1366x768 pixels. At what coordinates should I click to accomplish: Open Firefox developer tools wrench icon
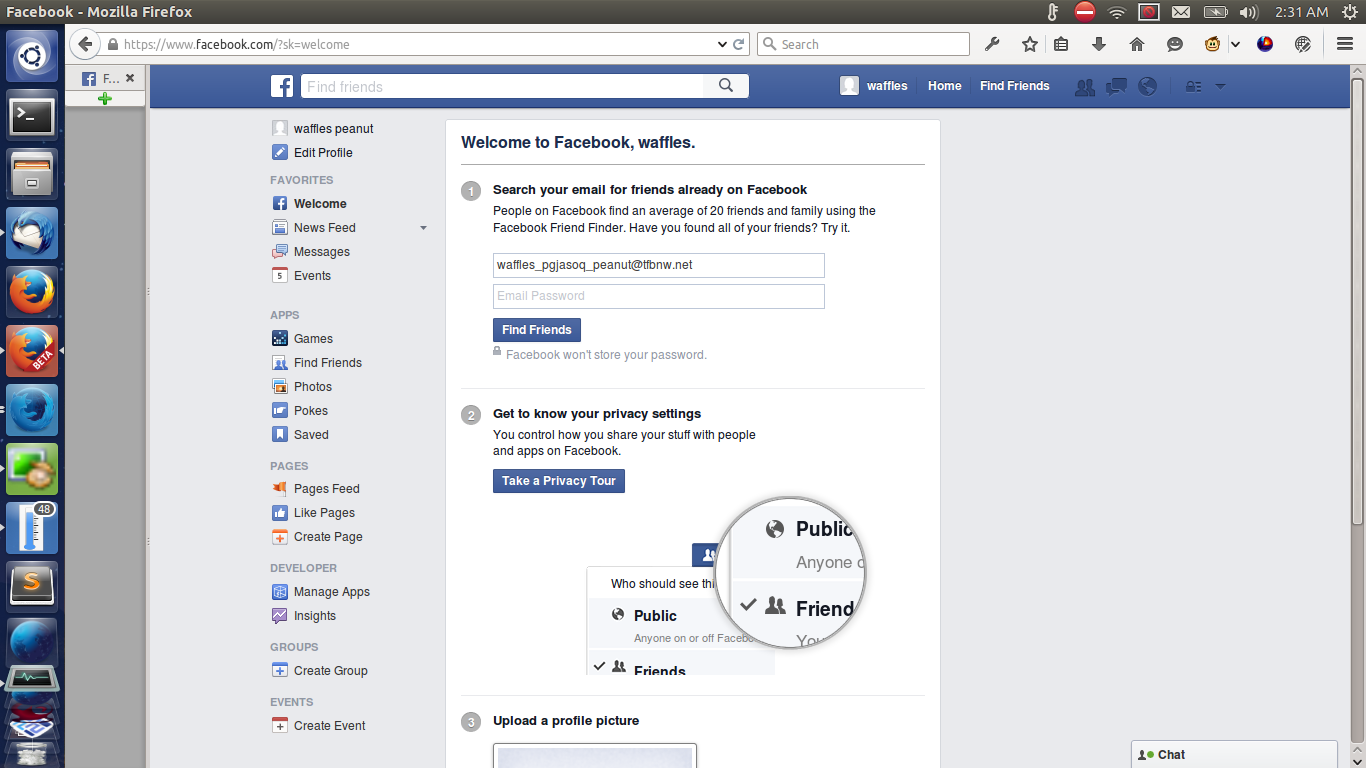tap(992, 44)
